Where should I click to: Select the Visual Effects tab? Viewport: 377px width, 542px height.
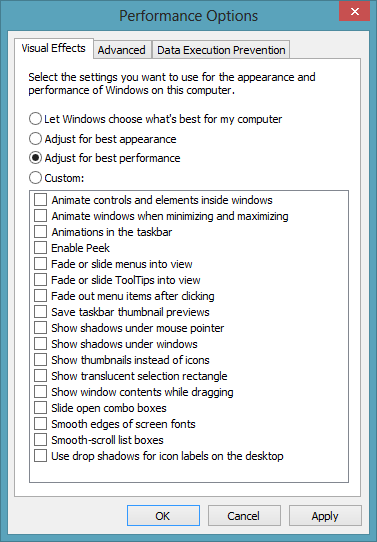point(54,48)
